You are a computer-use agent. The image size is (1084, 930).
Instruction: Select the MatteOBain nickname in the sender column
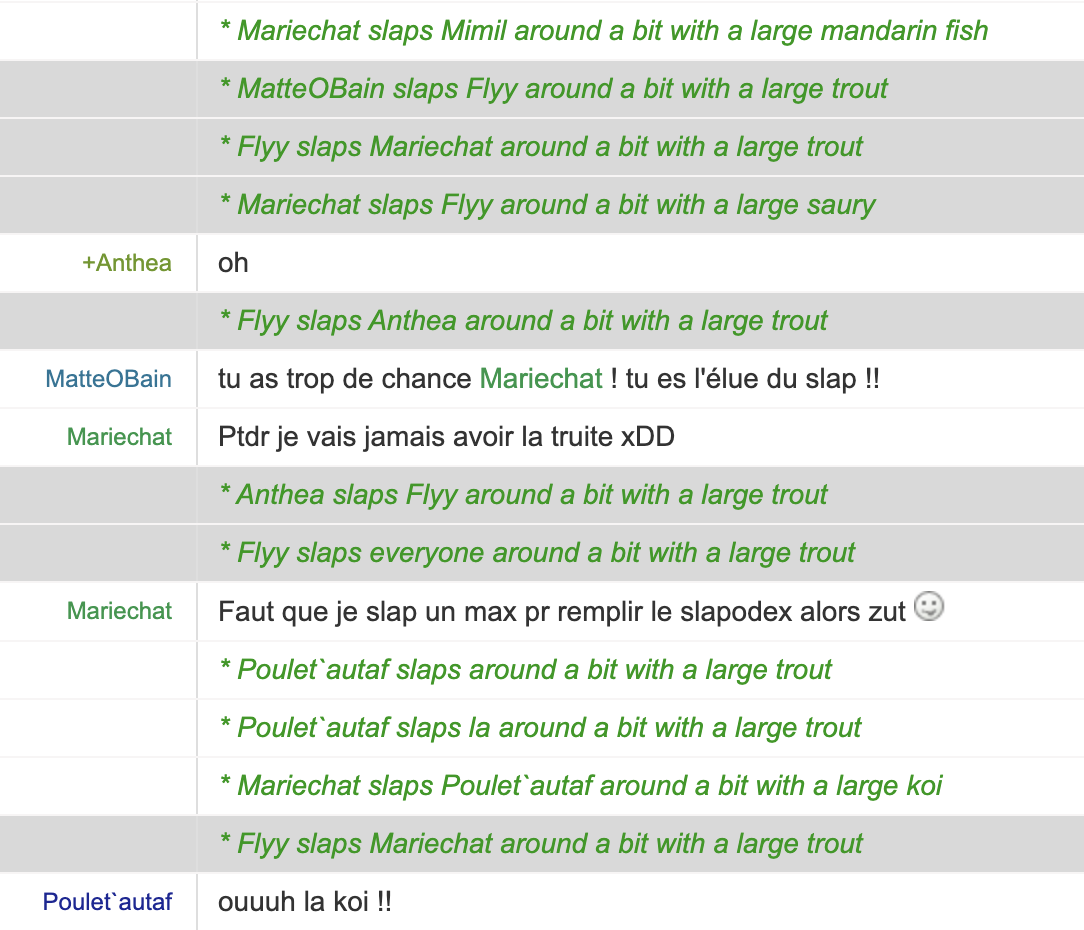(108, 379)
